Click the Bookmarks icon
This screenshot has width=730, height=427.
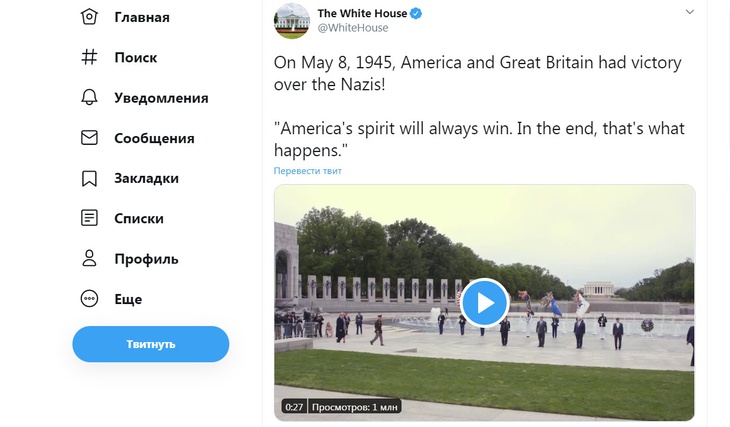(90, 178)
